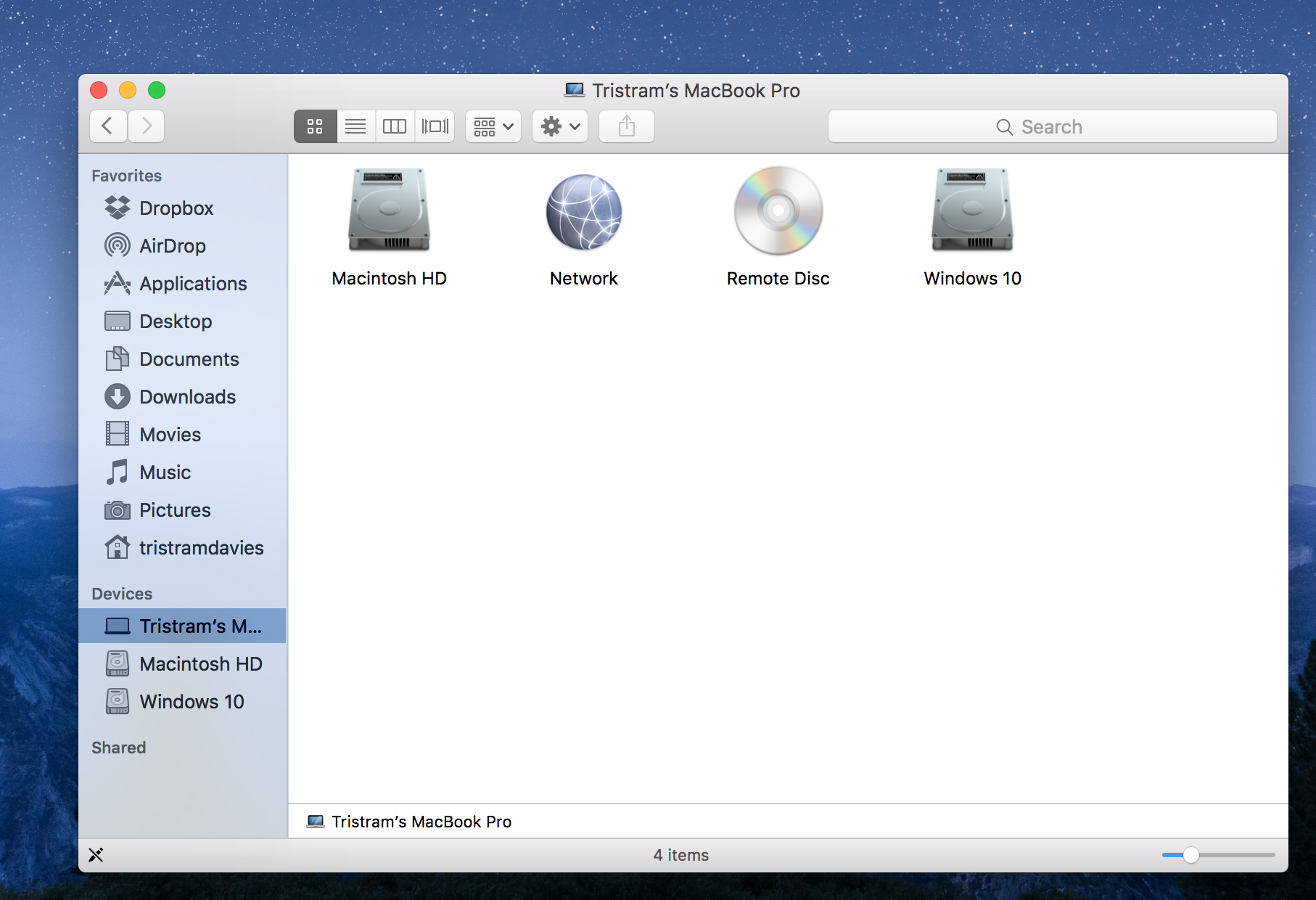The image size is (1316, 900).
Task: Select Macintosh HD in Devices sidebar
Action: pos(182,664)
